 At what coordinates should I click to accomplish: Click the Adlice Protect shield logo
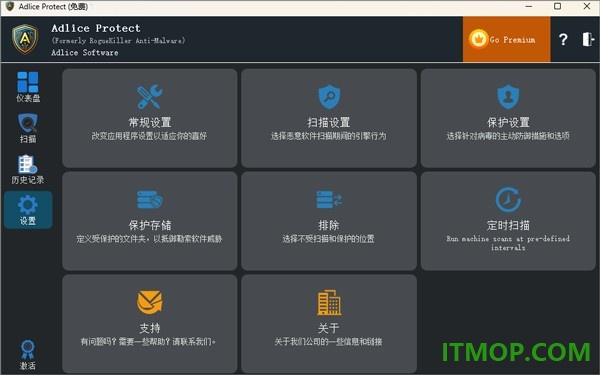(x=25, y=39)
